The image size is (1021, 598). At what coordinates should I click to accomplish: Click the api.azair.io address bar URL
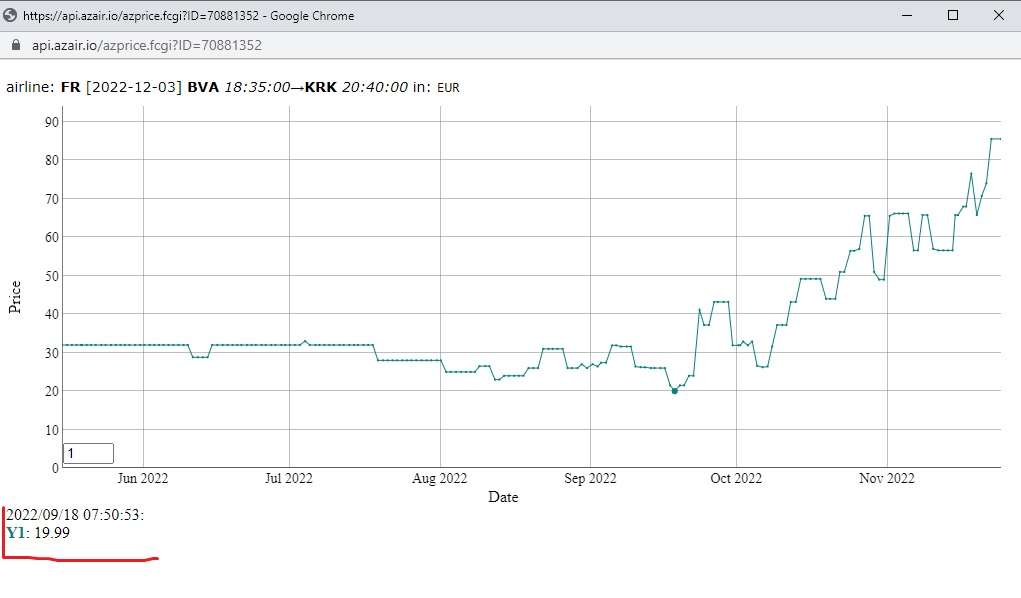pyautogui.click(x=147, y=45)
